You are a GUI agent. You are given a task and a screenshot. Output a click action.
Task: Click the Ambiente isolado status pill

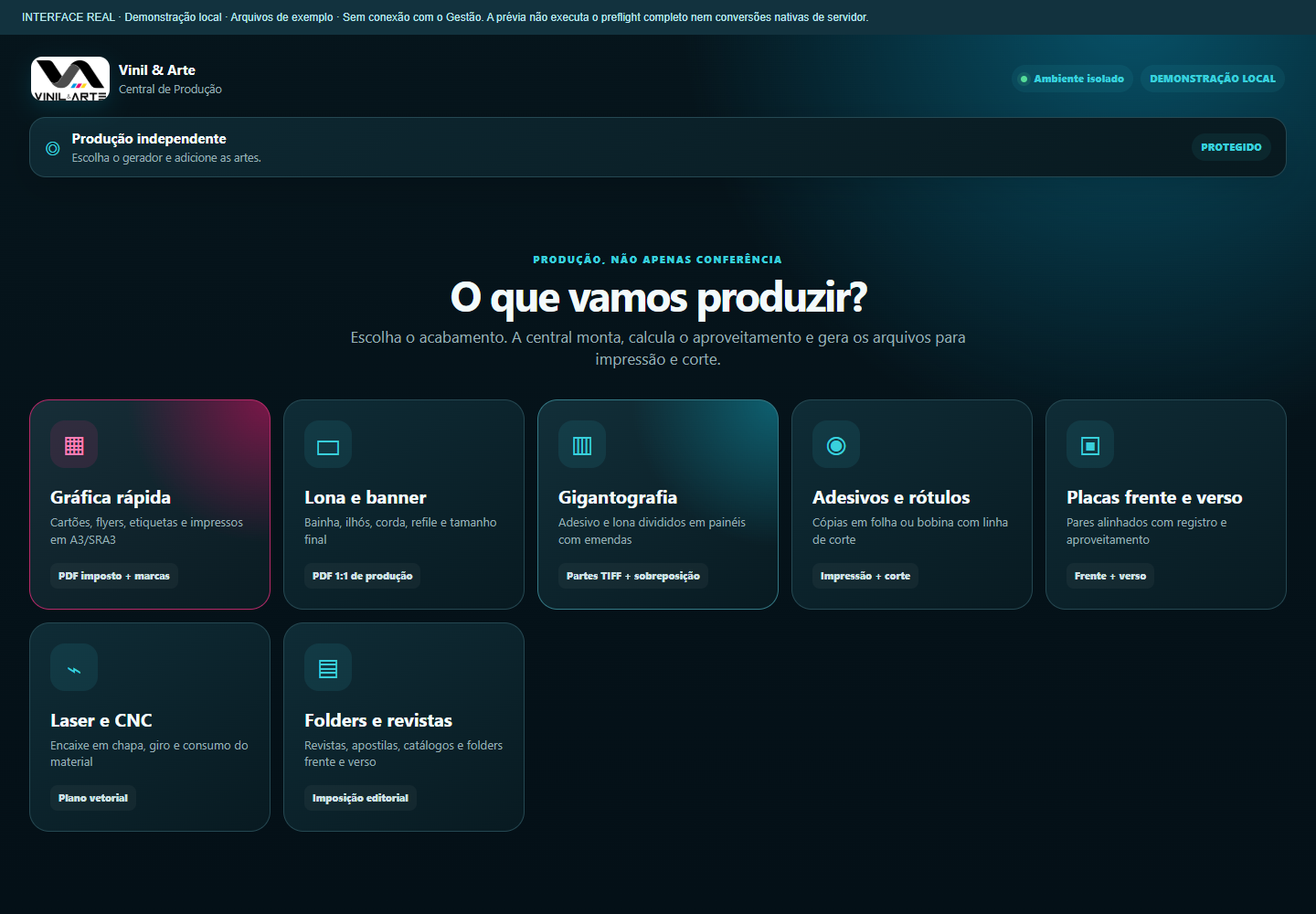(1072, 79)
